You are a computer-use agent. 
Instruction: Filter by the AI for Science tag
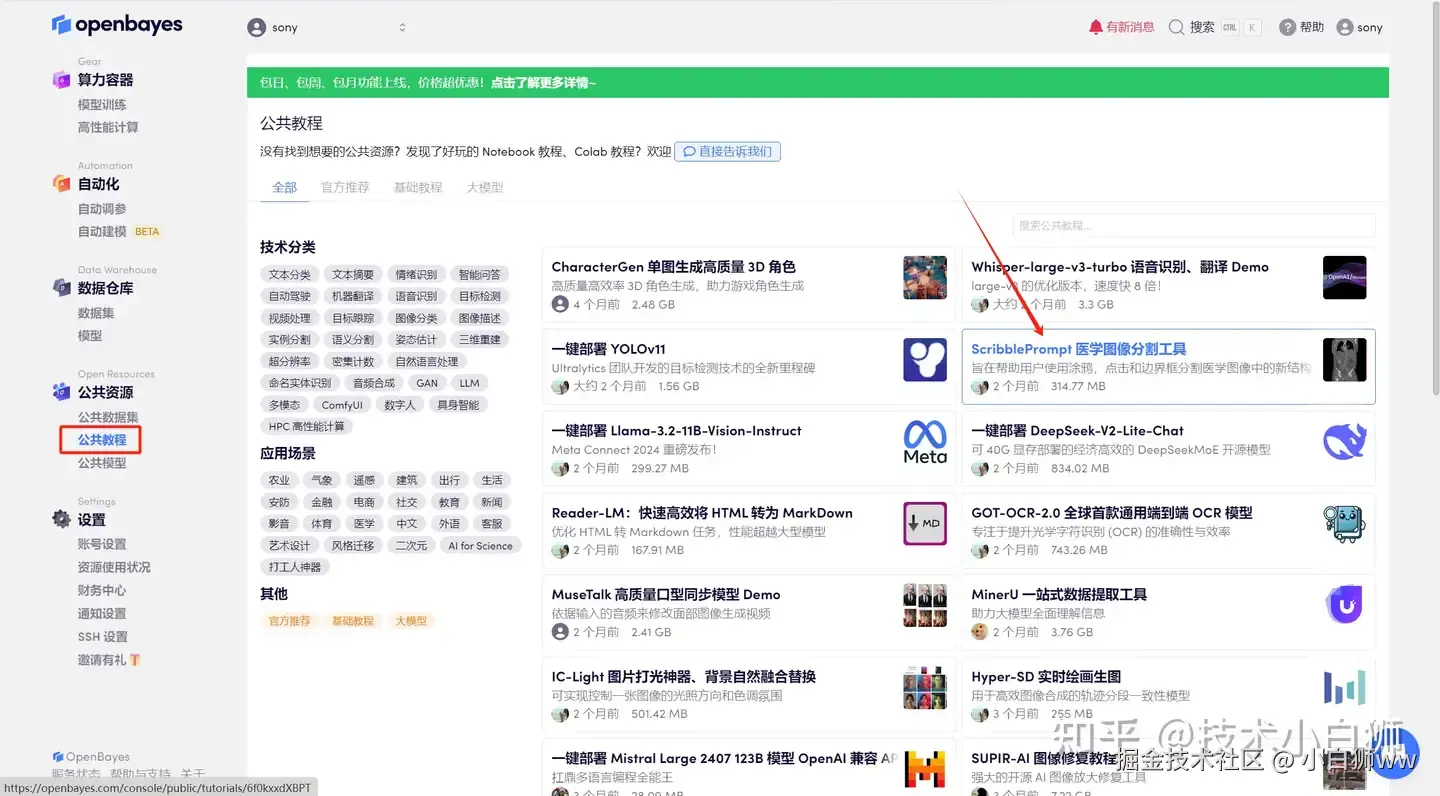click(480, 546)
